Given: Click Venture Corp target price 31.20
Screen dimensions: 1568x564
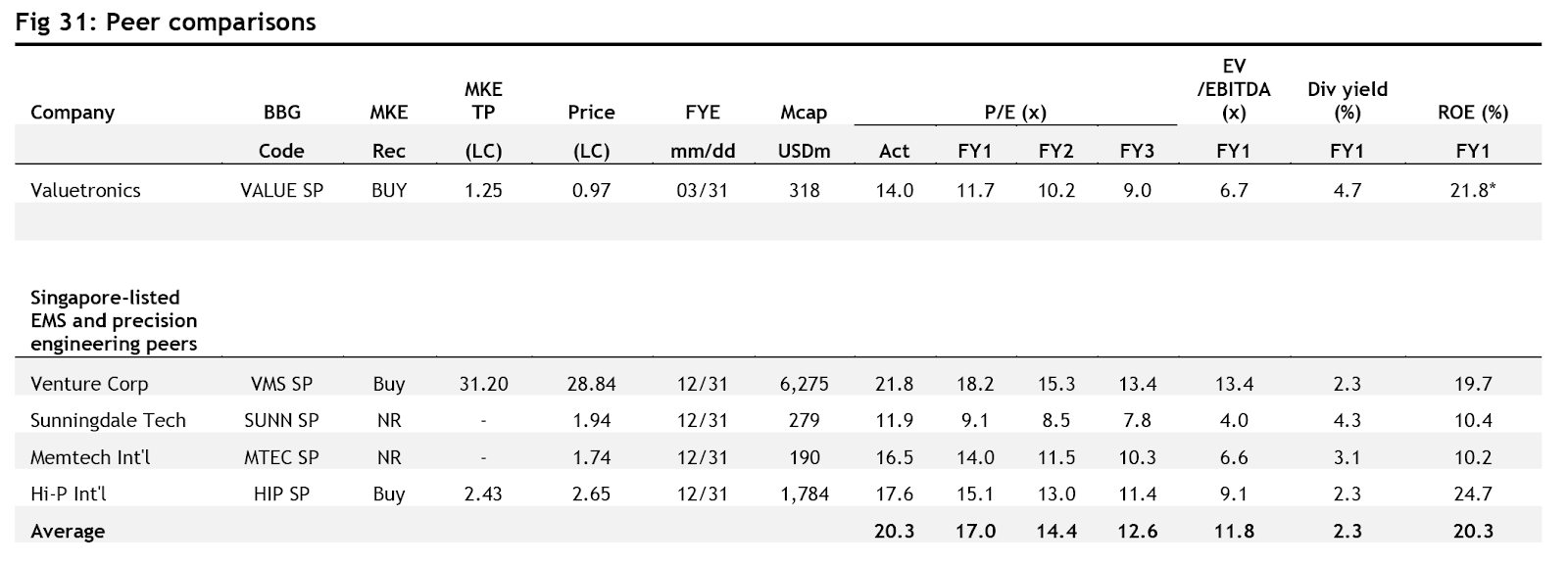Looking at the screenshot, I should 483,384.
